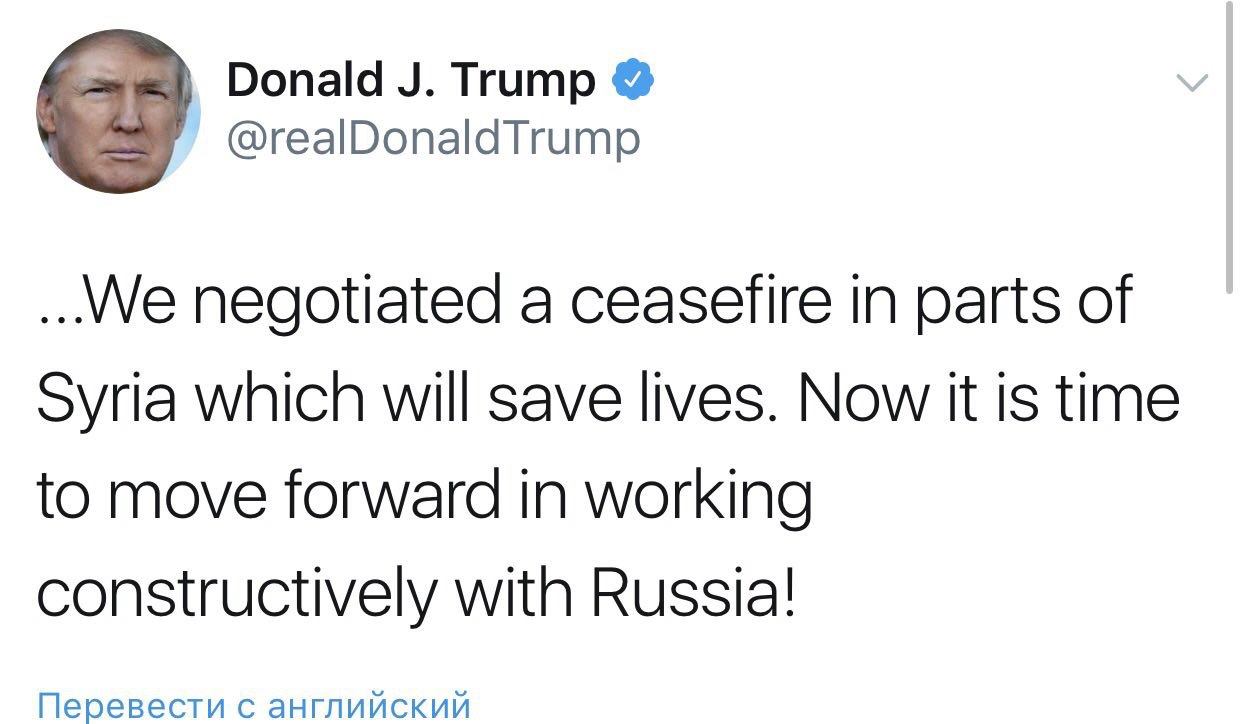
Task: Click 'Перевести с английский' translate link
Action: (x=253, y=705)
